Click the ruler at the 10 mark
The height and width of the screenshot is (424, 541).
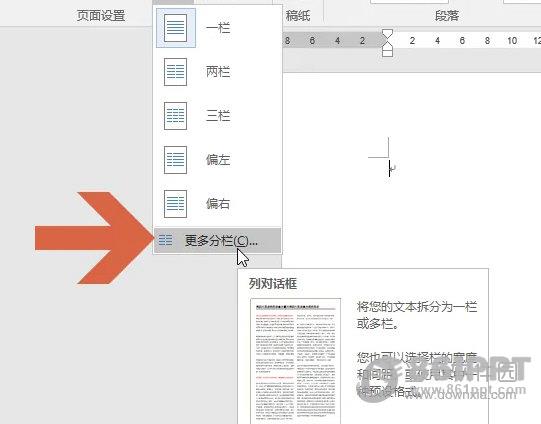click(512, 41)
